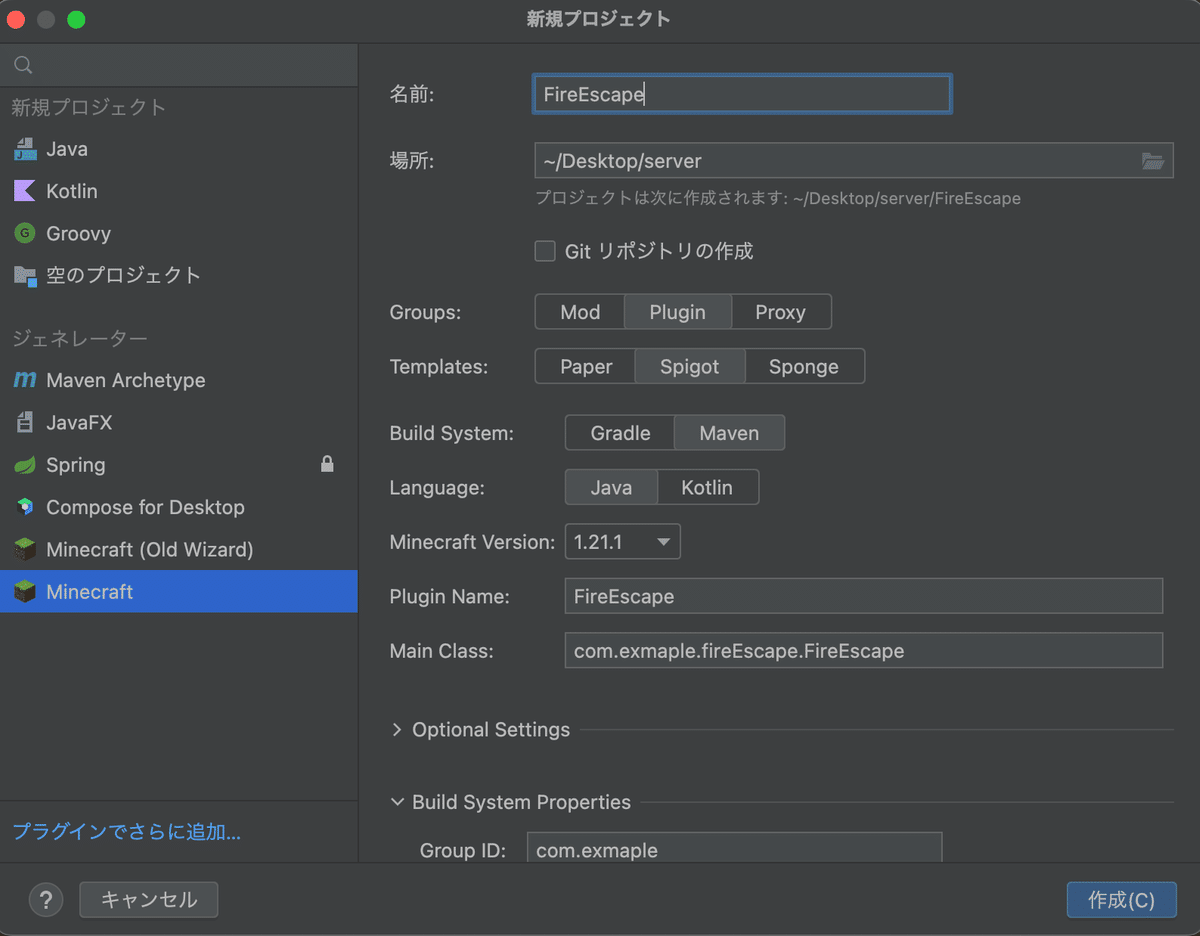Select Spring generator
This screenshot has height=936, width=1200.
coord(179,465)
